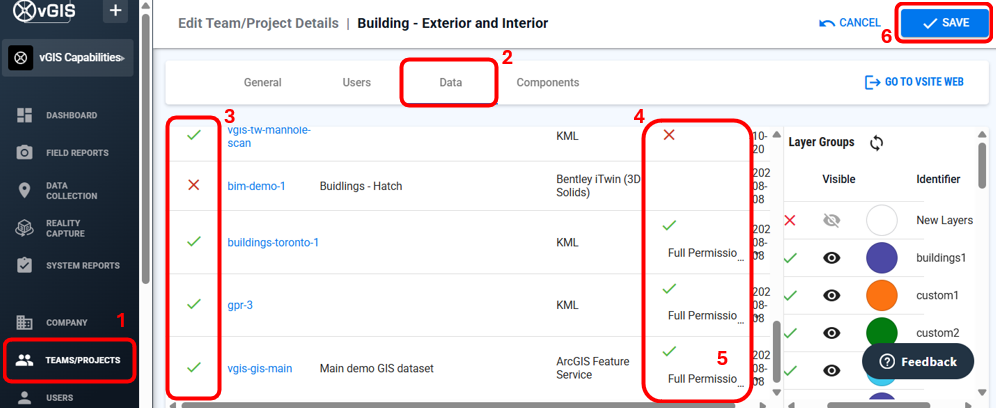
Task: Open the Feedback button
Action: pyautogui.click(x=918, y=362)
